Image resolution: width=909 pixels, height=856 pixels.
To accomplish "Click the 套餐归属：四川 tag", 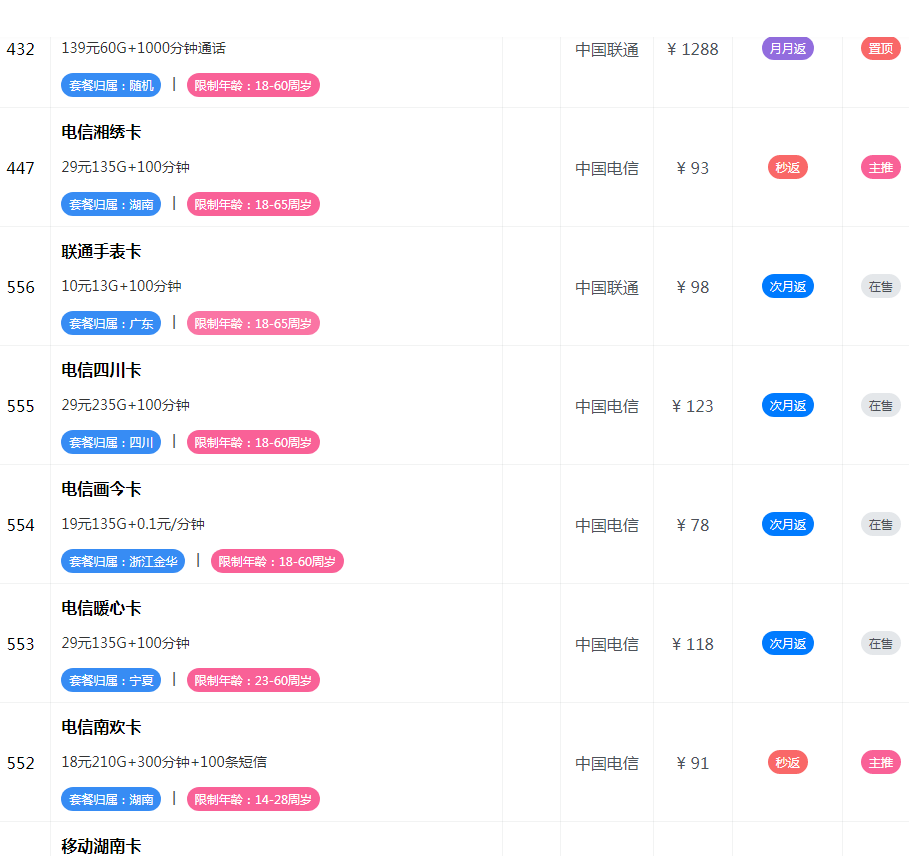I will coord(111,442).
